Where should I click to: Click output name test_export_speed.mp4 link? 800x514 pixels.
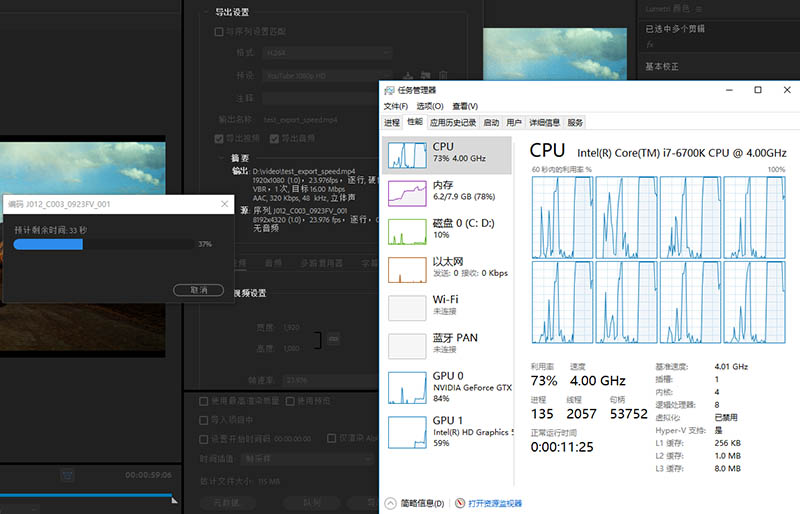(x=301, y=120)
